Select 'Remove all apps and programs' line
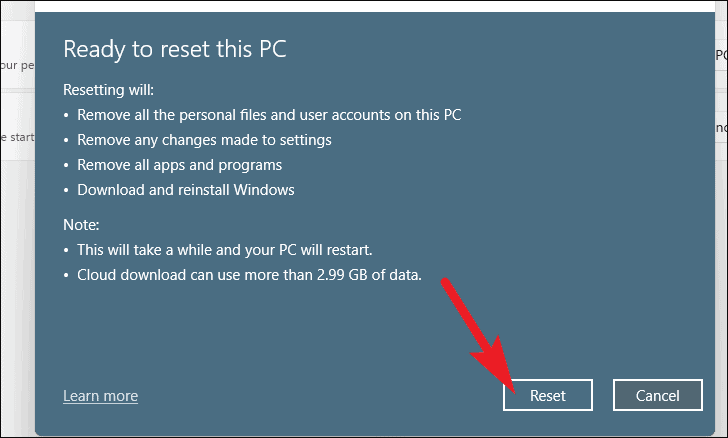728x438 pixels. [179, 165]
